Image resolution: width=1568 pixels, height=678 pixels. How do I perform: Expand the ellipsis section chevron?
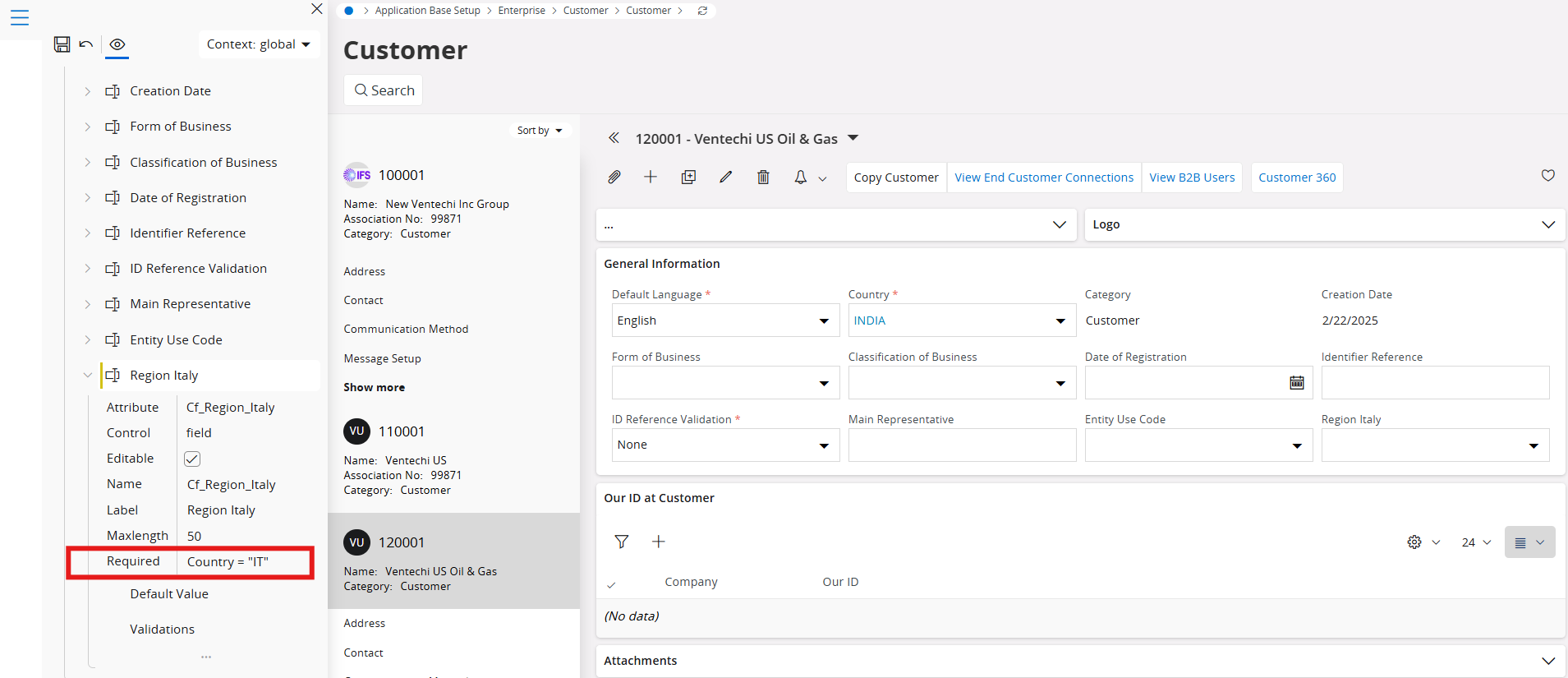[x=1060, y=225]
